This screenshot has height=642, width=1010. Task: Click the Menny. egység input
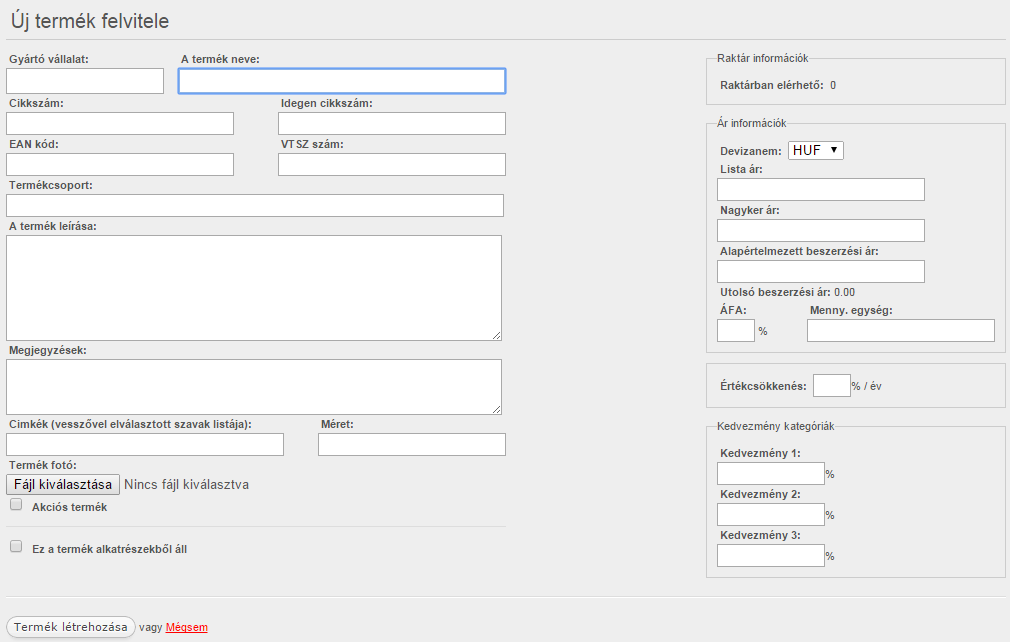click(900, 330)
